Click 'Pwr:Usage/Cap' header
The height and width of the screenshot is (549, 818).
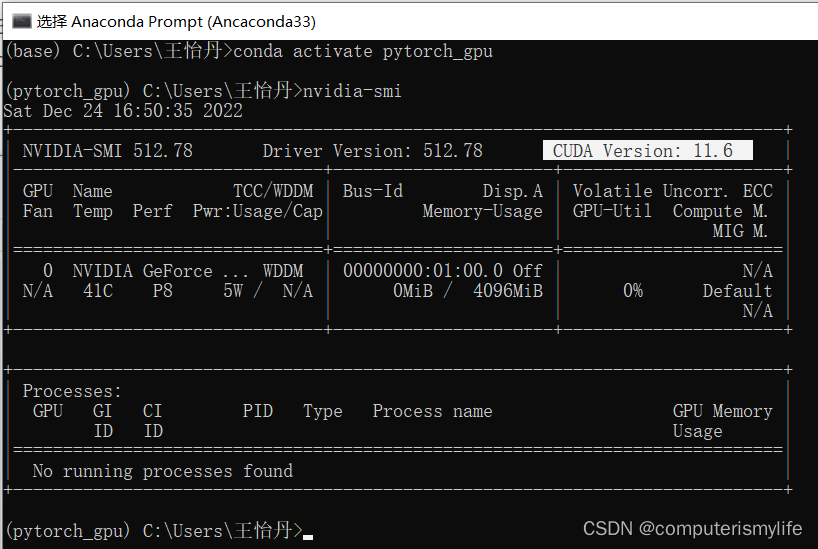(258, 211)
